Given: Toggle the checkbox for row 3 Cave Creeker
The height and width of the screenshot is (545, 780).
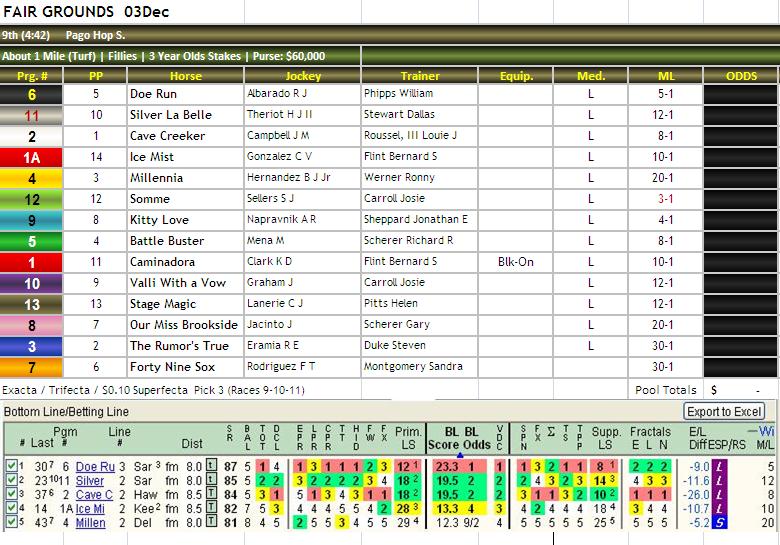Looking at the screenshot, I should coord(11,494).
